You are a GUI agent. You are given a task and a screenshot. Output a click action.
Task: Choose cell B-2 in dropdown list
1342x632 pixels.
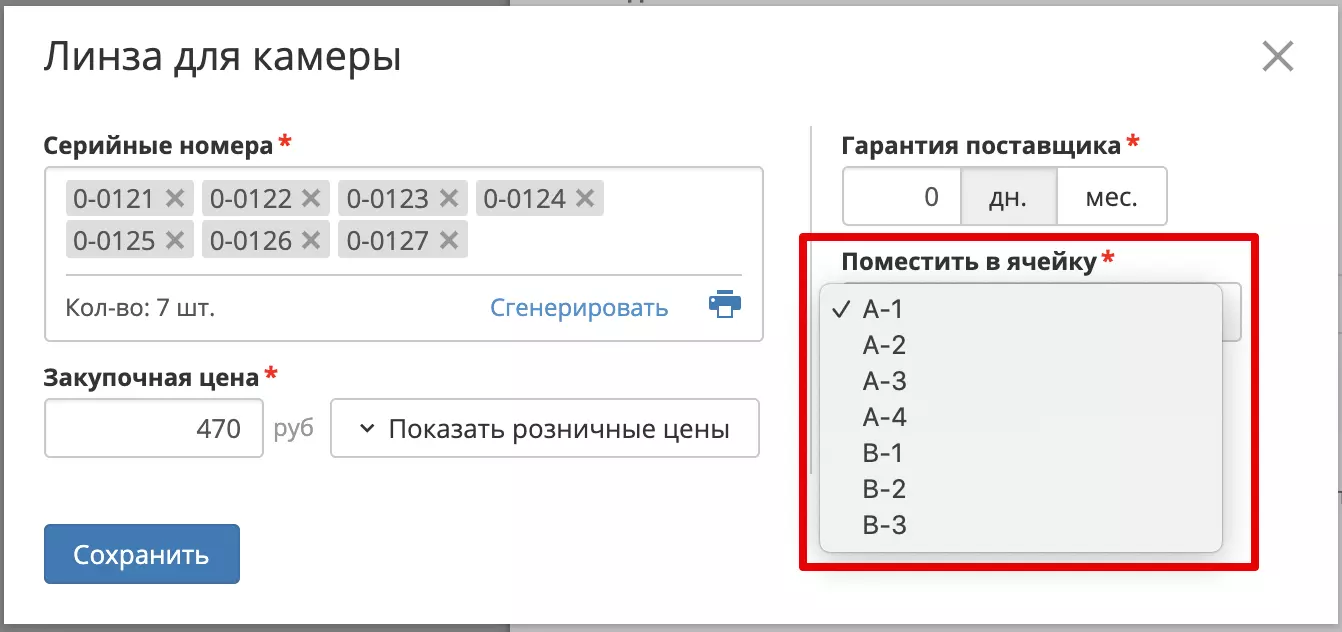pyautogui.click(x=1021, y=490)
